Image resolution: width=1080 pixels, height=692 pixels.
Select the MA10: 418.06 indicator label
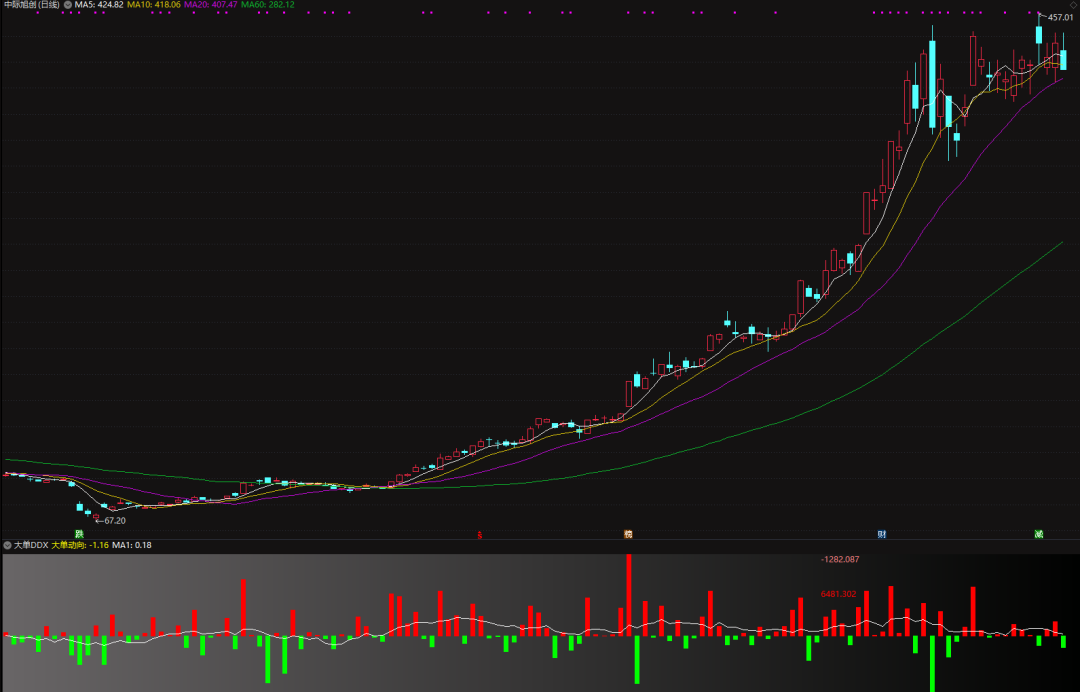coord(153,5)
